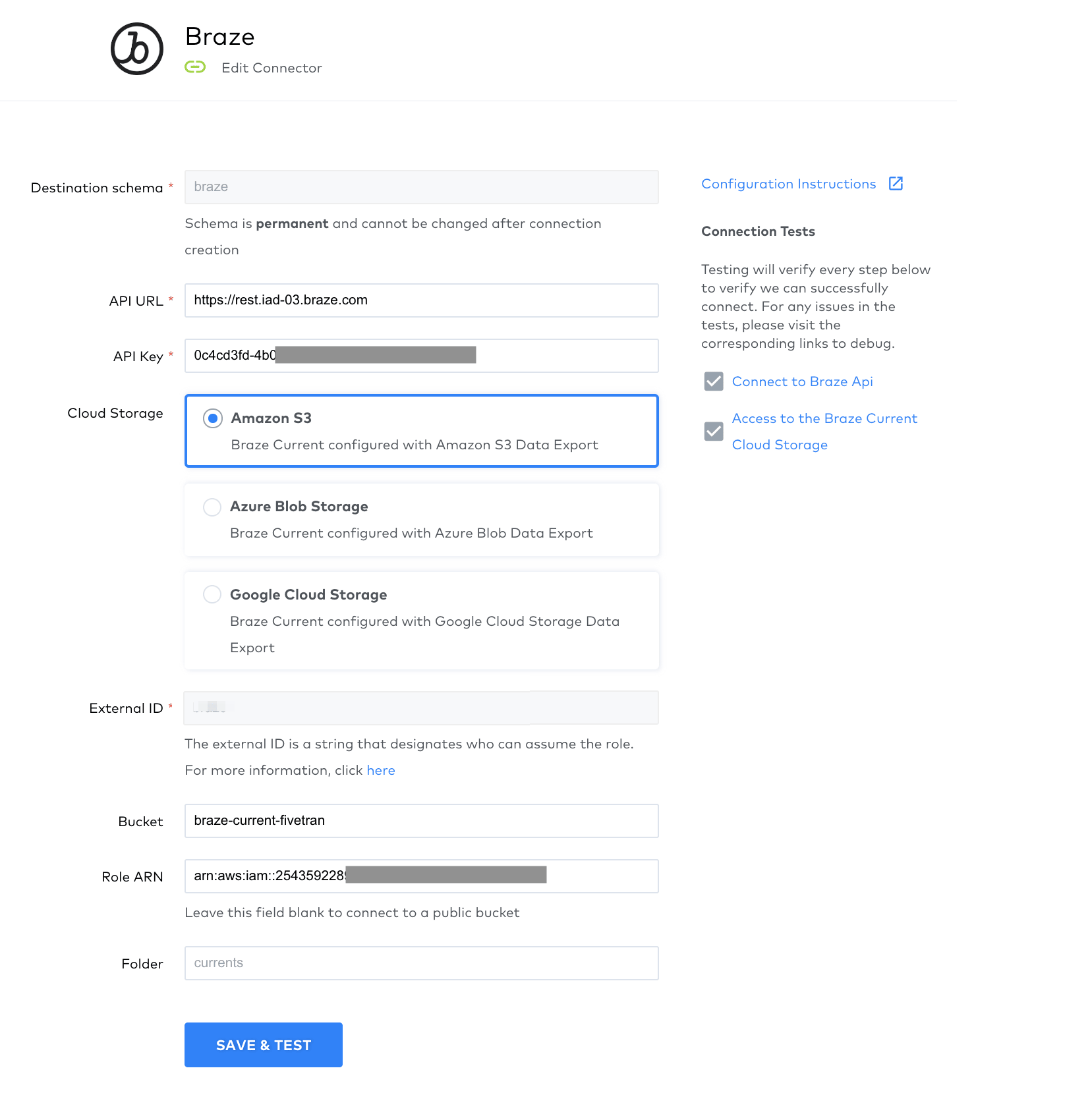
Task: Click checkmark icon beside Connect to Braze Api
Action: point(714,381)
